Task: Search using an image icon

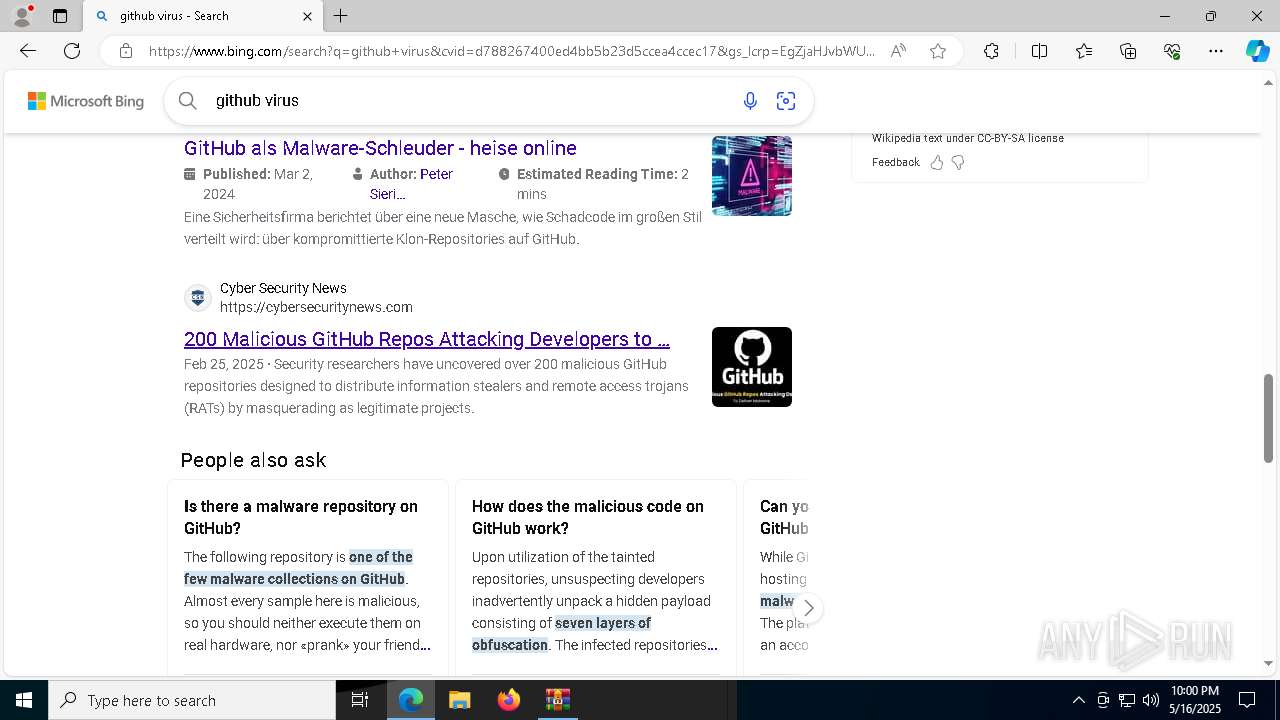Action: 786,100
